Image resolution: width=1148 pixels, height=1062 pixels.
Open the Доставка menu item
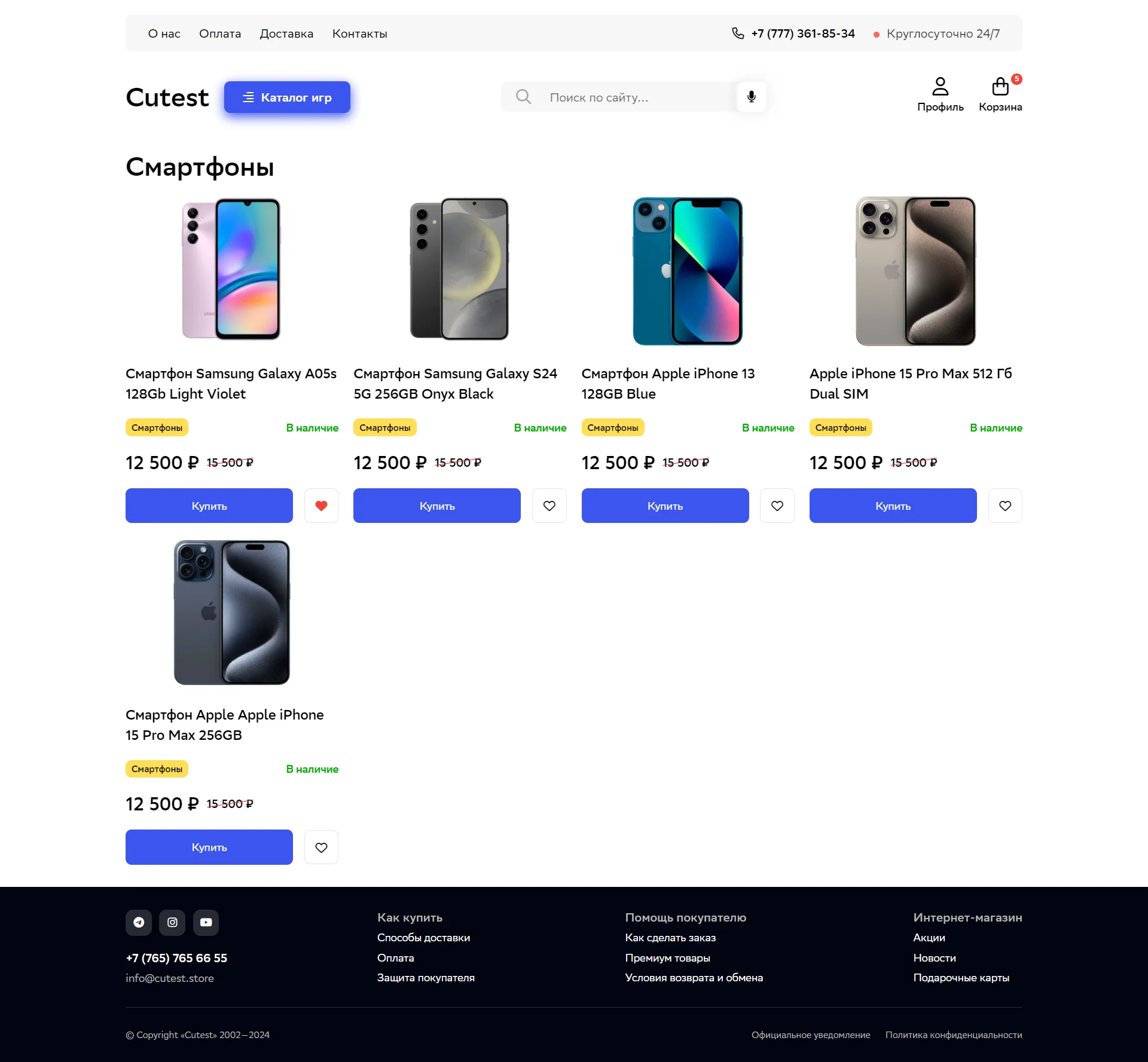pos(286,33)
